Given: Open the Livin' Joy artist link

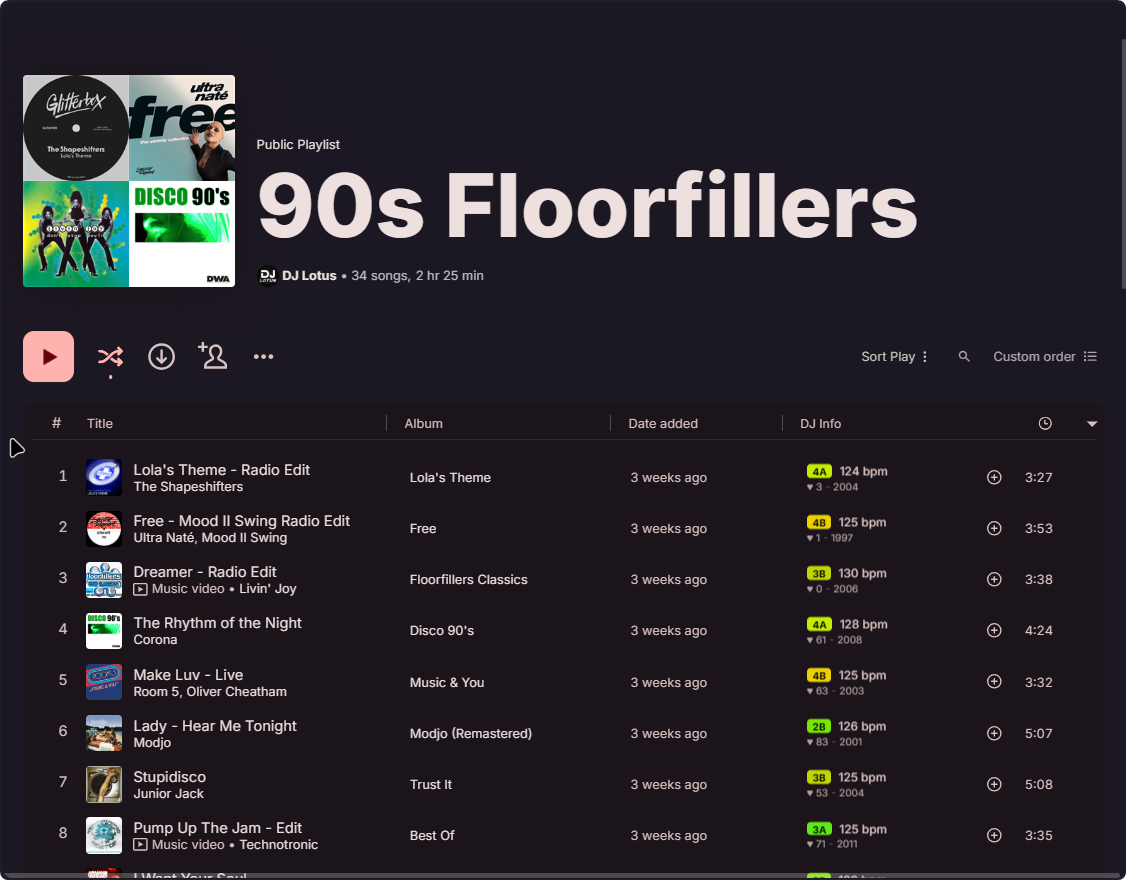Looking at the screenshot, I should coord(268,589).
